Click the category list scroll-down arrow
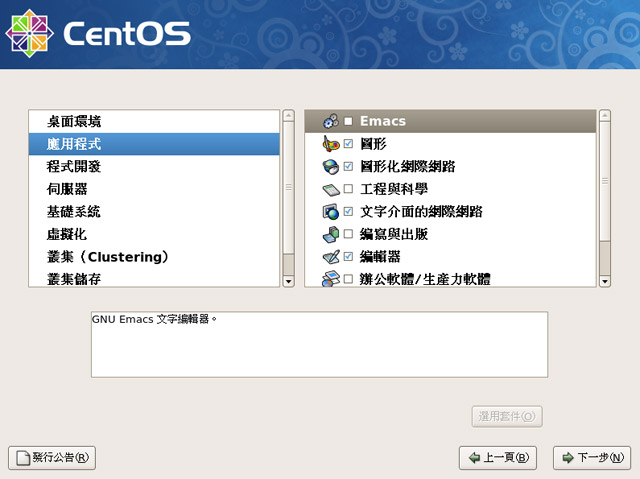 point(289,282)
